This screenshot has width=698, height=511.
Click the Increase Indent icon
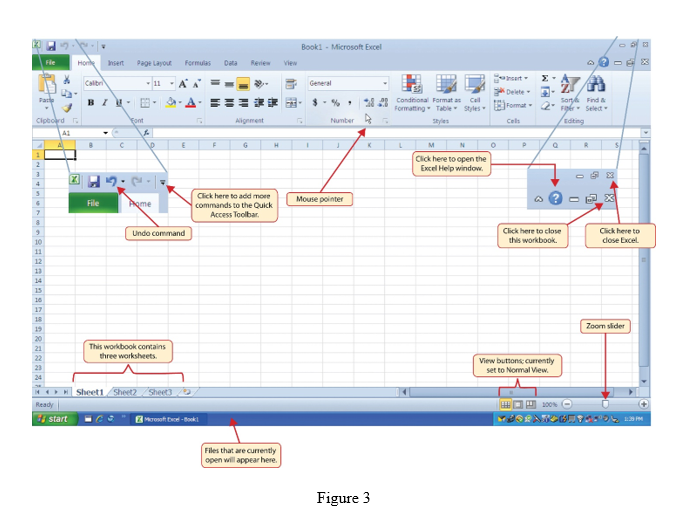(273, 103)
